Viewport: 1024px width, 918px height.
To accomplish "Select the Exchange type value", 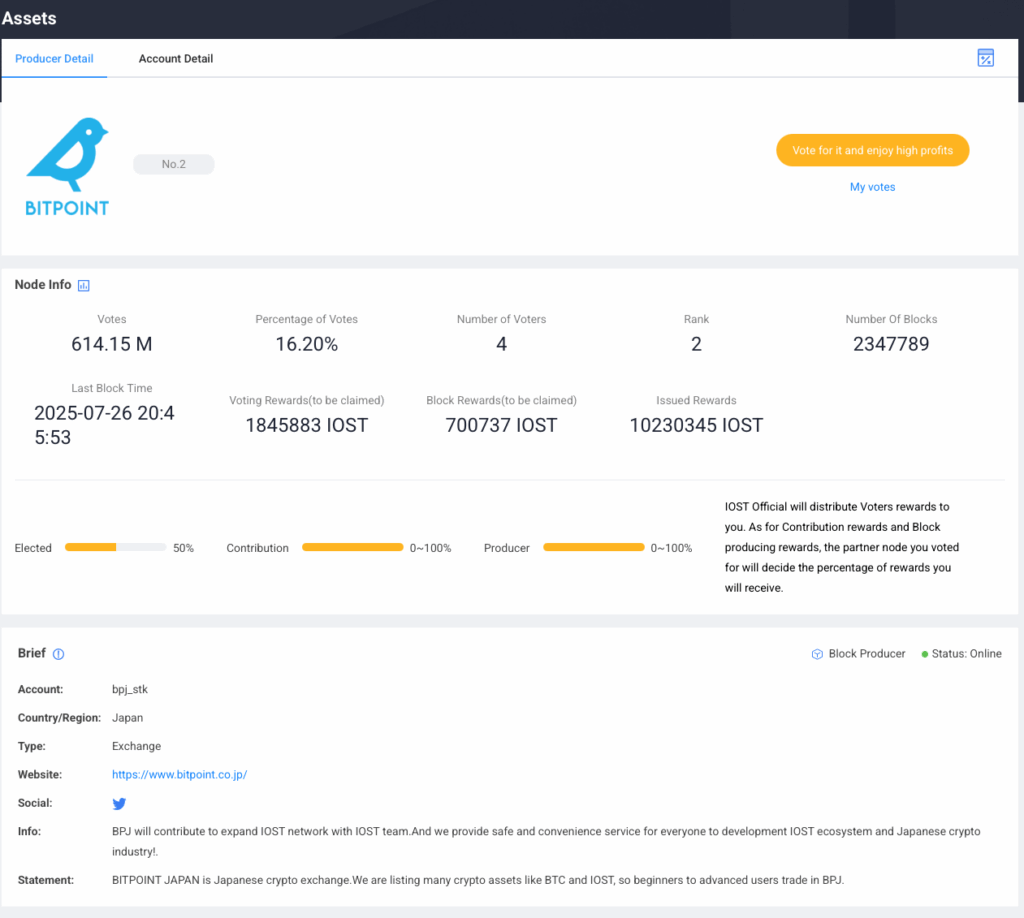I will 136,746.
